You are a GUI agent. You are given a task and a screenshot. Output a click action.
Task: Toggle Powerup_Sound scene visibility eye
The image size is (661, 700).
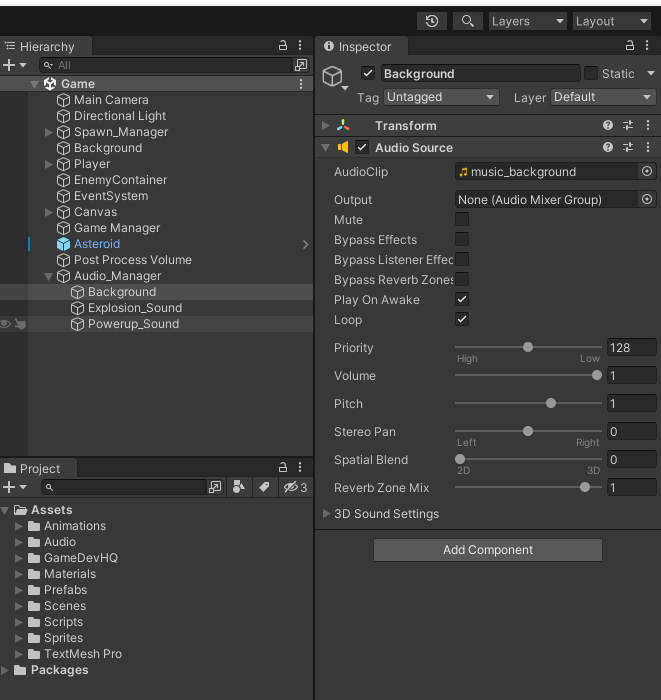(x=5, y=324)
